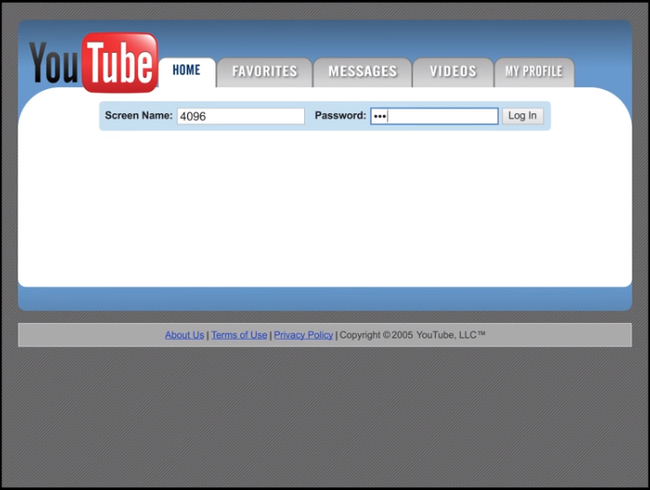View the Privacy Policy link
The height and width of the screenshot is (490, 650).
303,335
